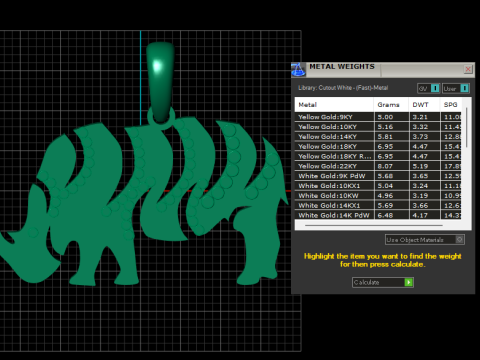Click the Metal Weights title bar

click(x=383, y=69)
